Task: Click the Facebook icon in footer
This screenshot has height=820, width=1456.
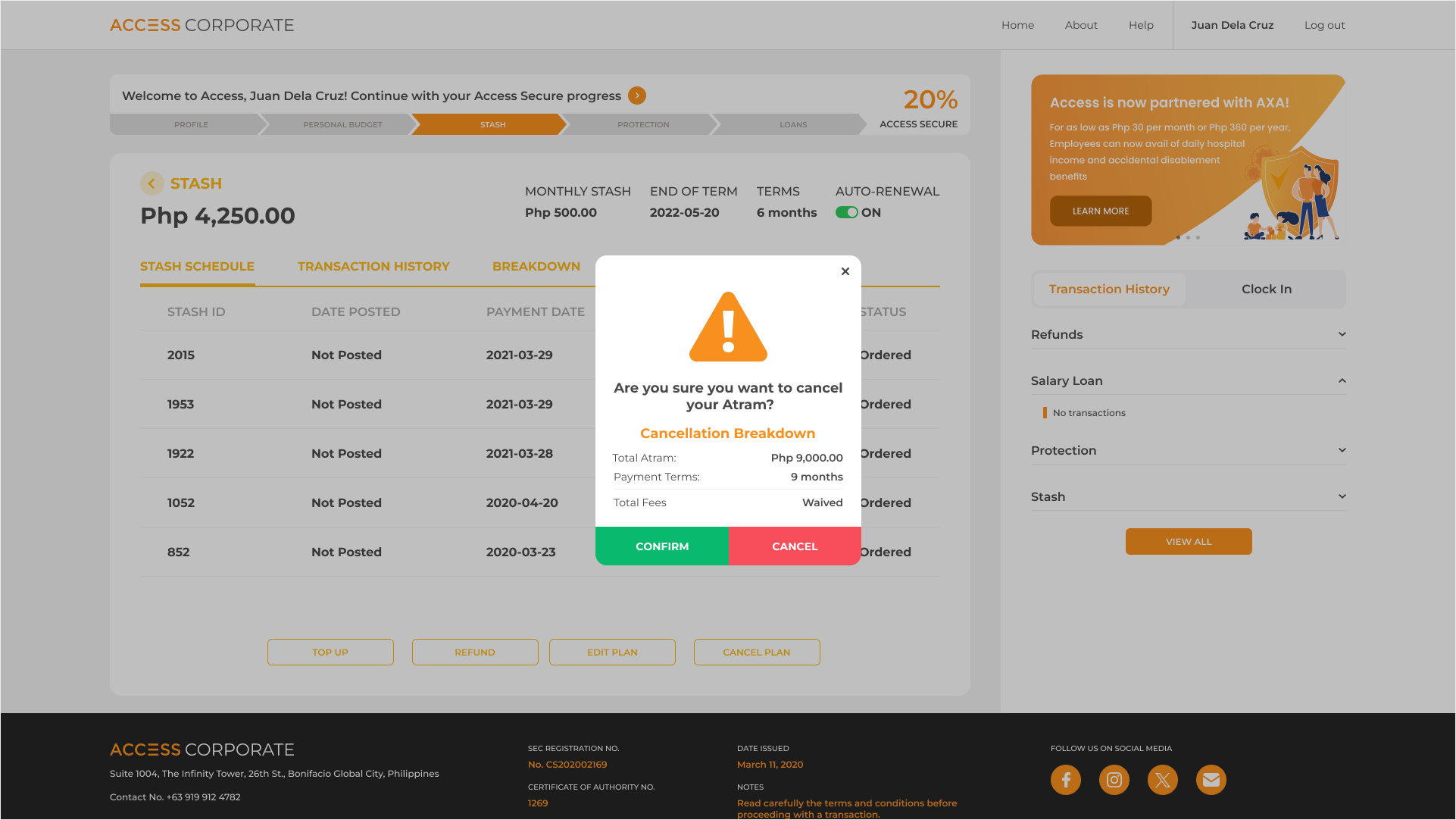Action: (1065, 780)
